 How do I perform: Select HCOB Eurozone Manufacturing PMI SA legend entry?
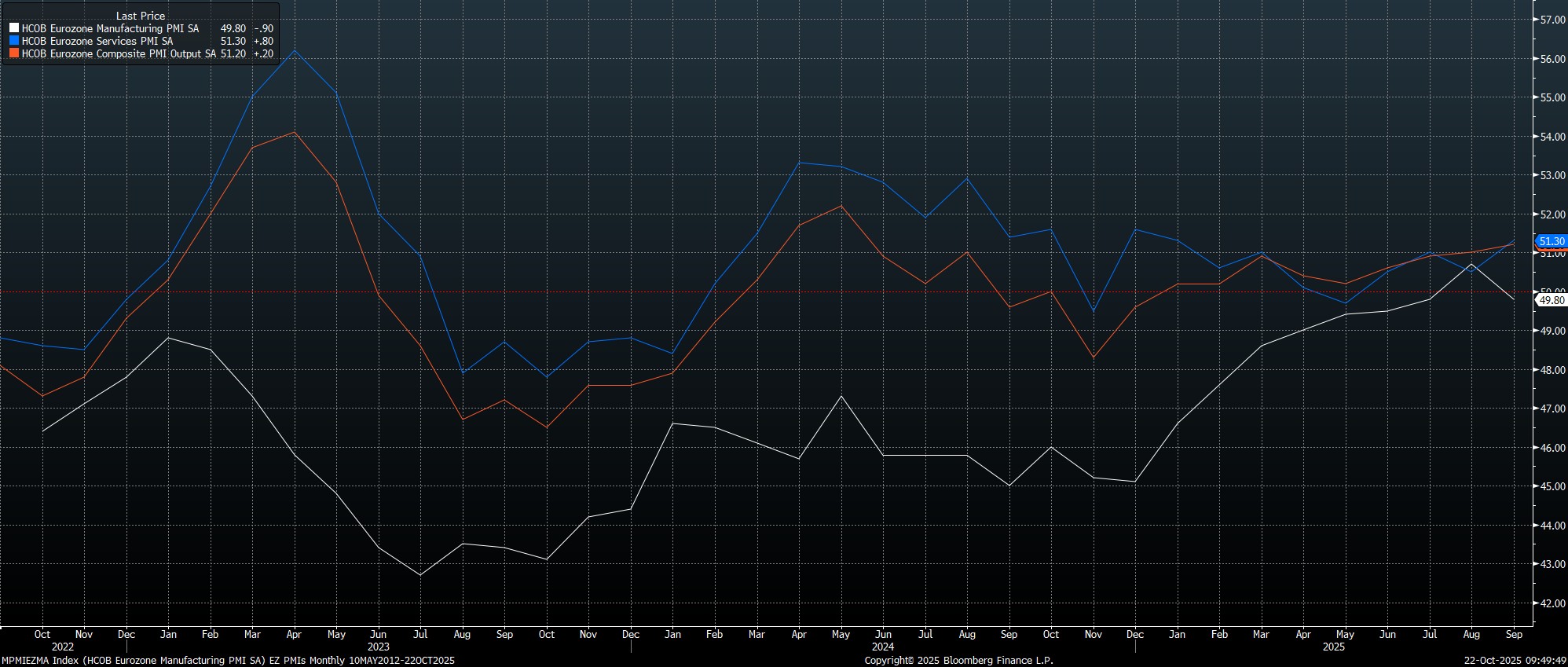click(x=110, y=28)
